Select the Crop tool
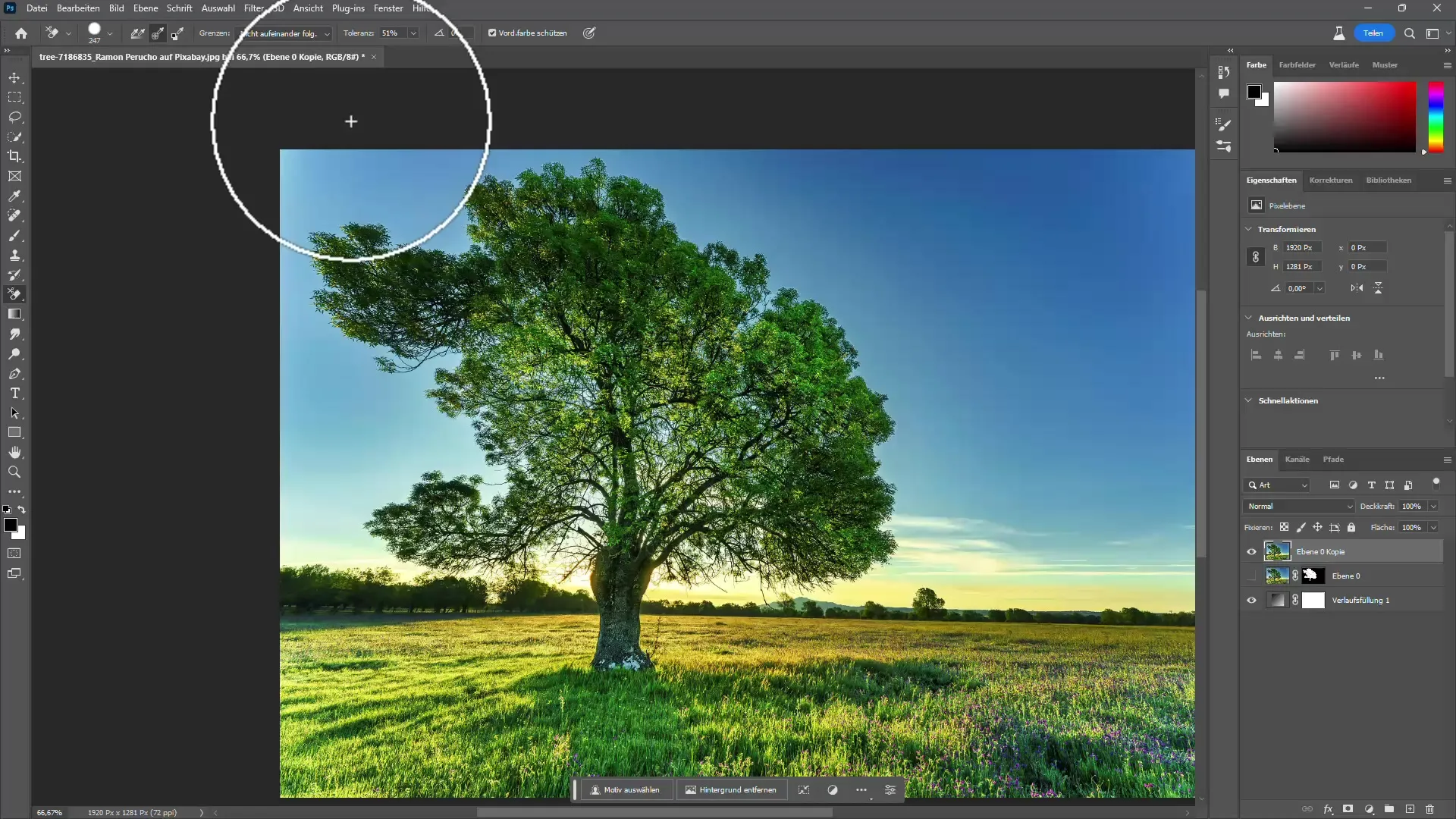The height and width of the screenshot is (819, 1456). [x=15, y=157]
